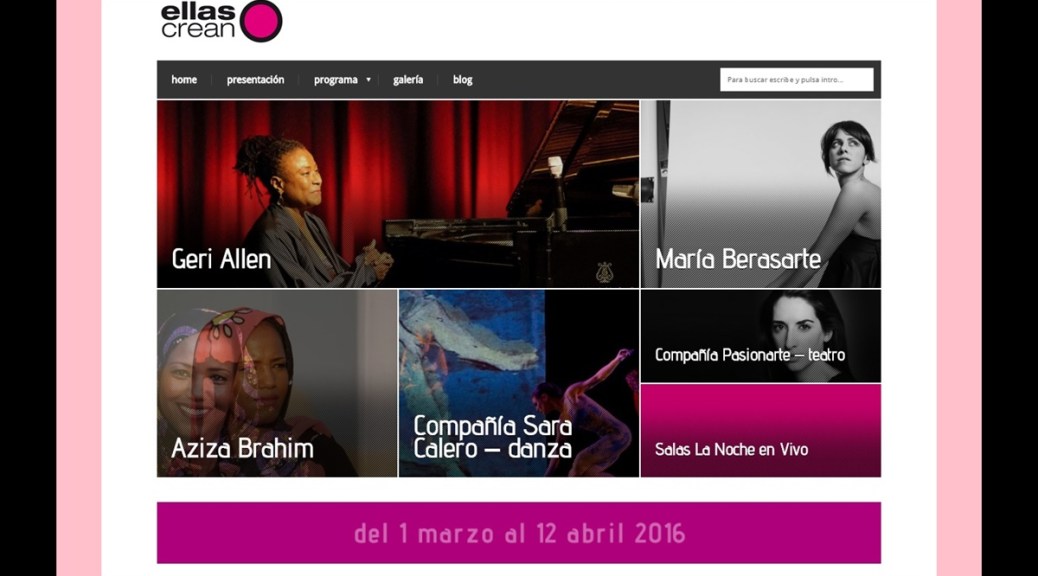Click the search input field
Image resolution: width=1038 pixels, height=576 pixels.
pos(796,79)
